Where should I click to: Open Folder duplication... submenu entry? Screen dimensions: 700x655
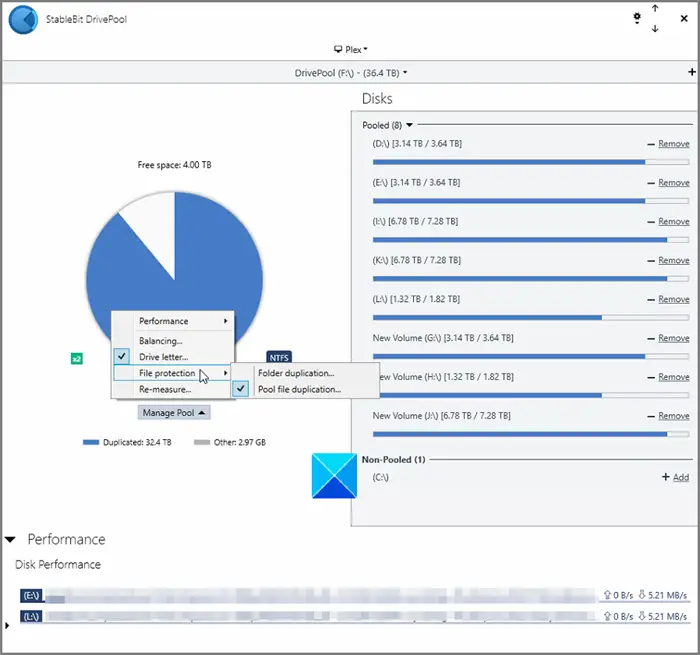tap(306, 373)
